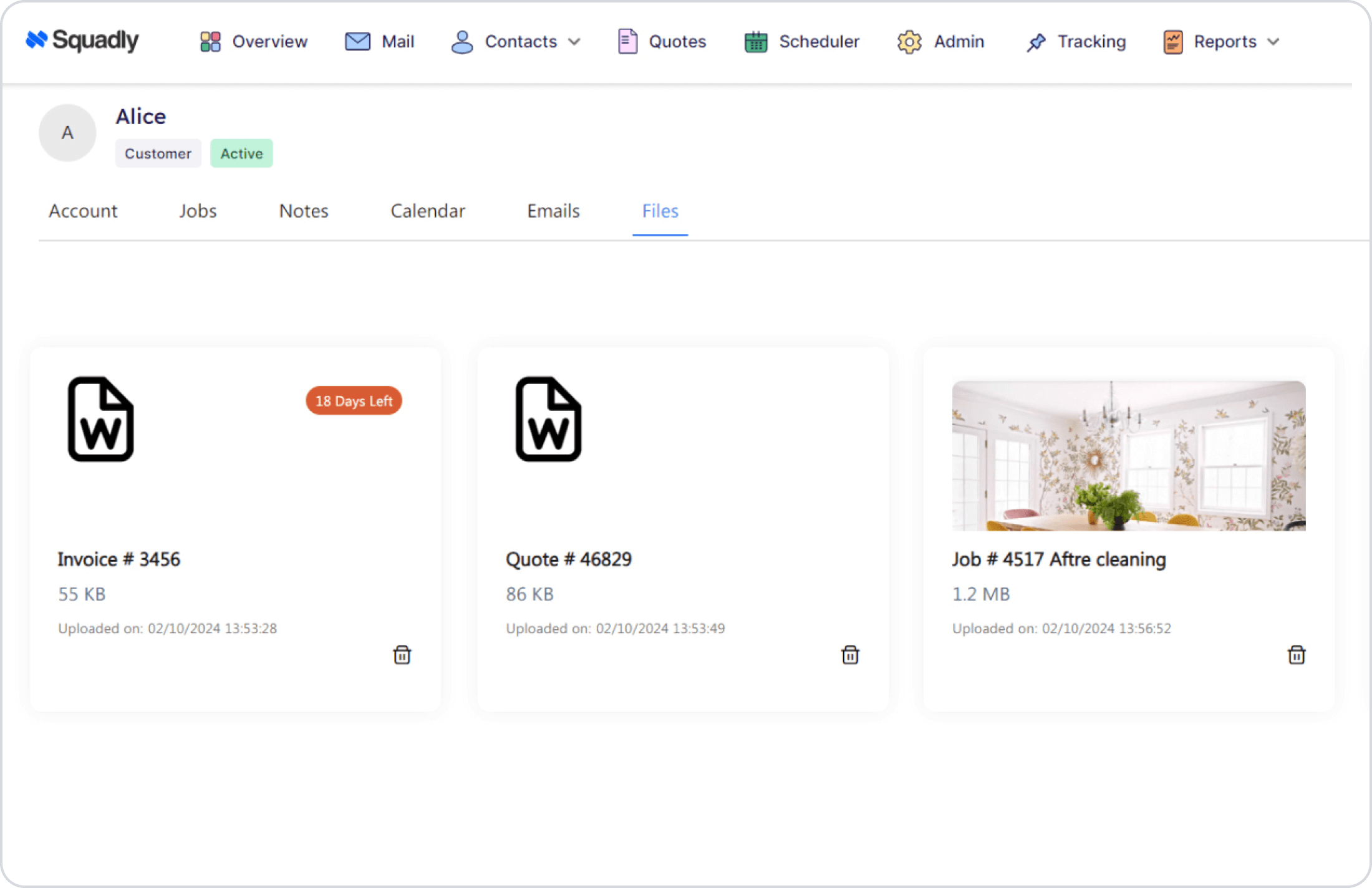Click upload date 02/10/2024 13:53:28

pos(212,629)
